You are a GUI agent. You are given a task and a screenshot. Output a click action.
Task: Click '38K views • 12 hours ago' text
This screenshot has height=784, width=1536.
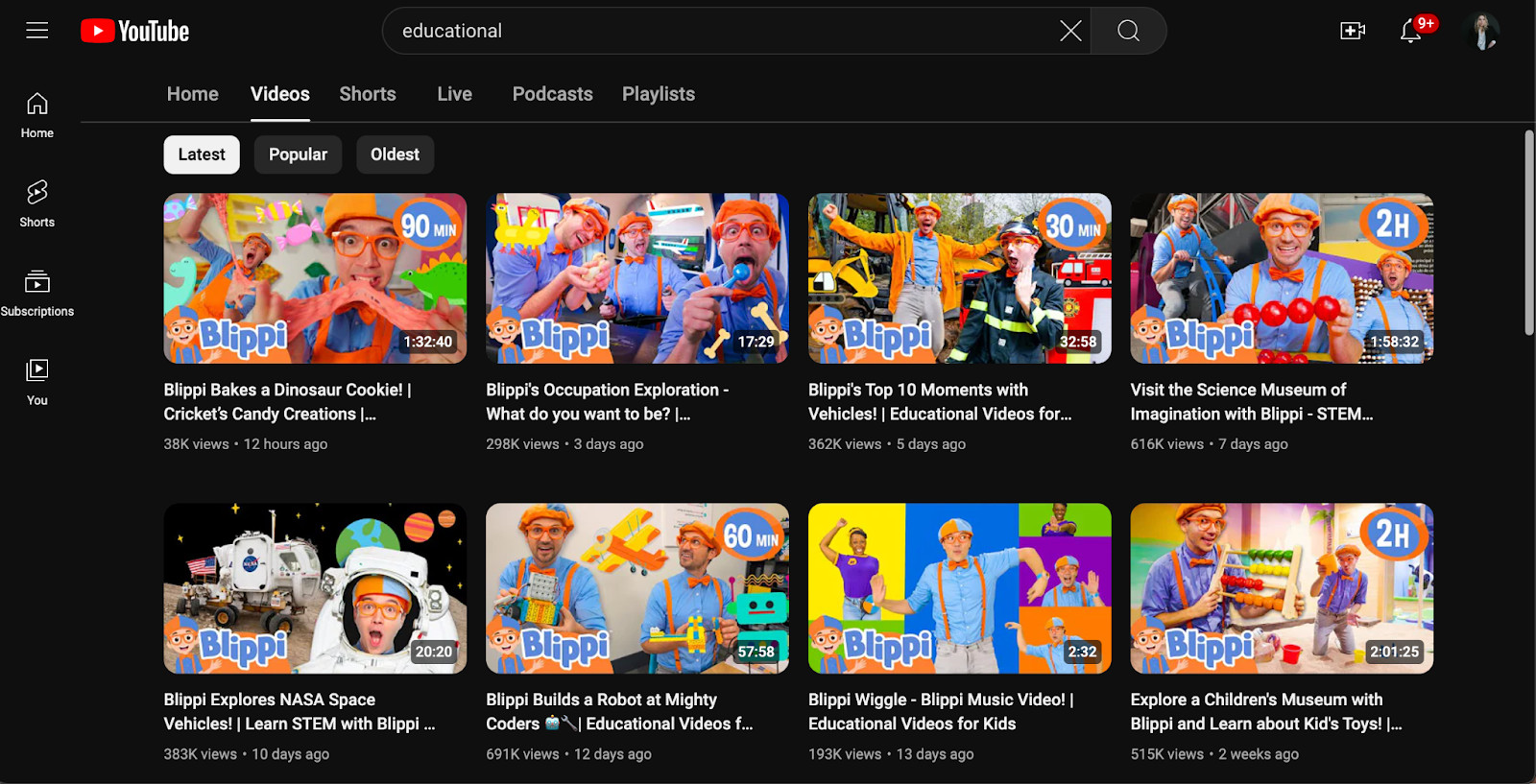pos(246,444)
